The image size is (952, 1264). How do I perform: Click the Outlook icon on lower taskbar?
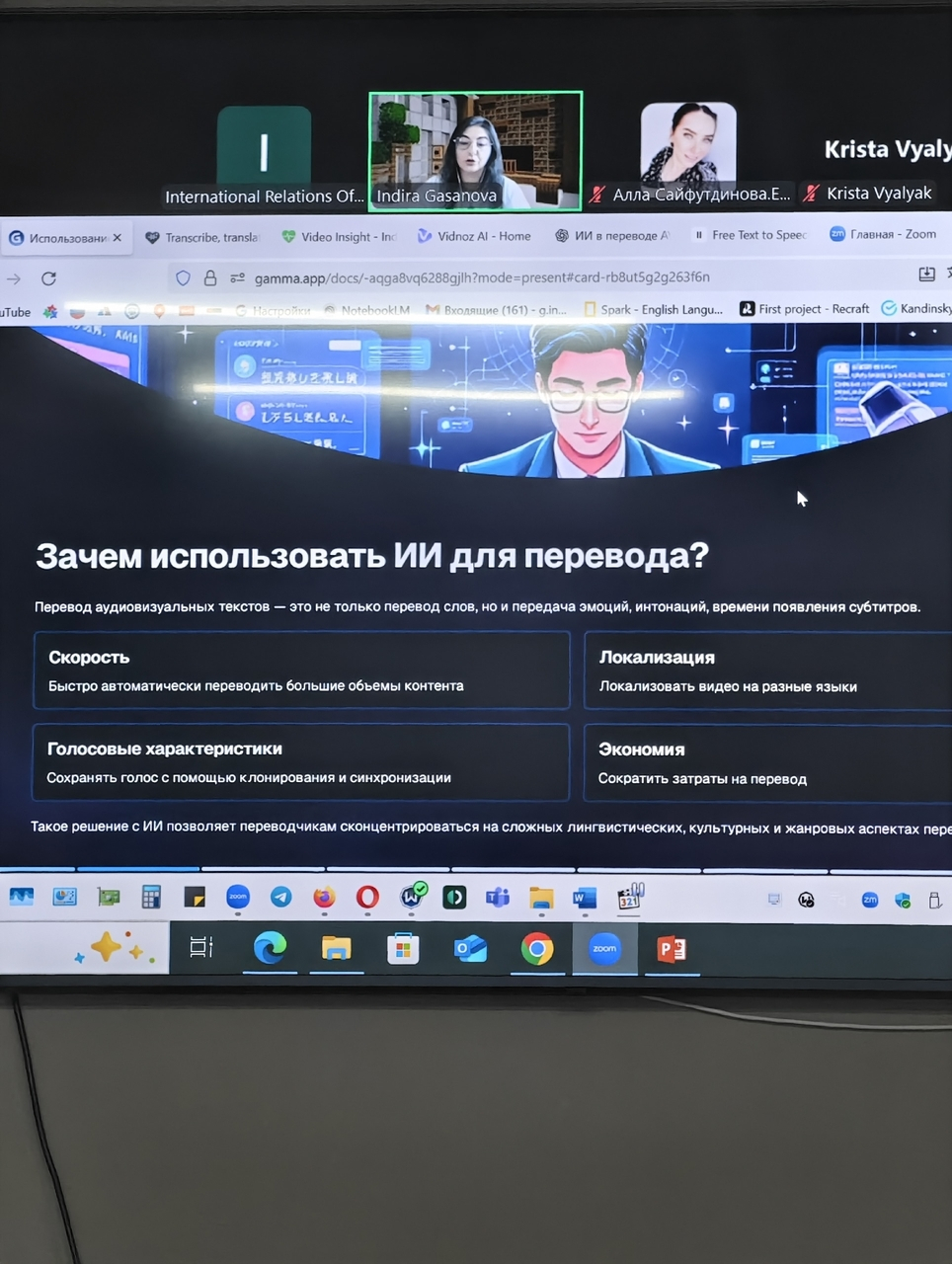470,949
